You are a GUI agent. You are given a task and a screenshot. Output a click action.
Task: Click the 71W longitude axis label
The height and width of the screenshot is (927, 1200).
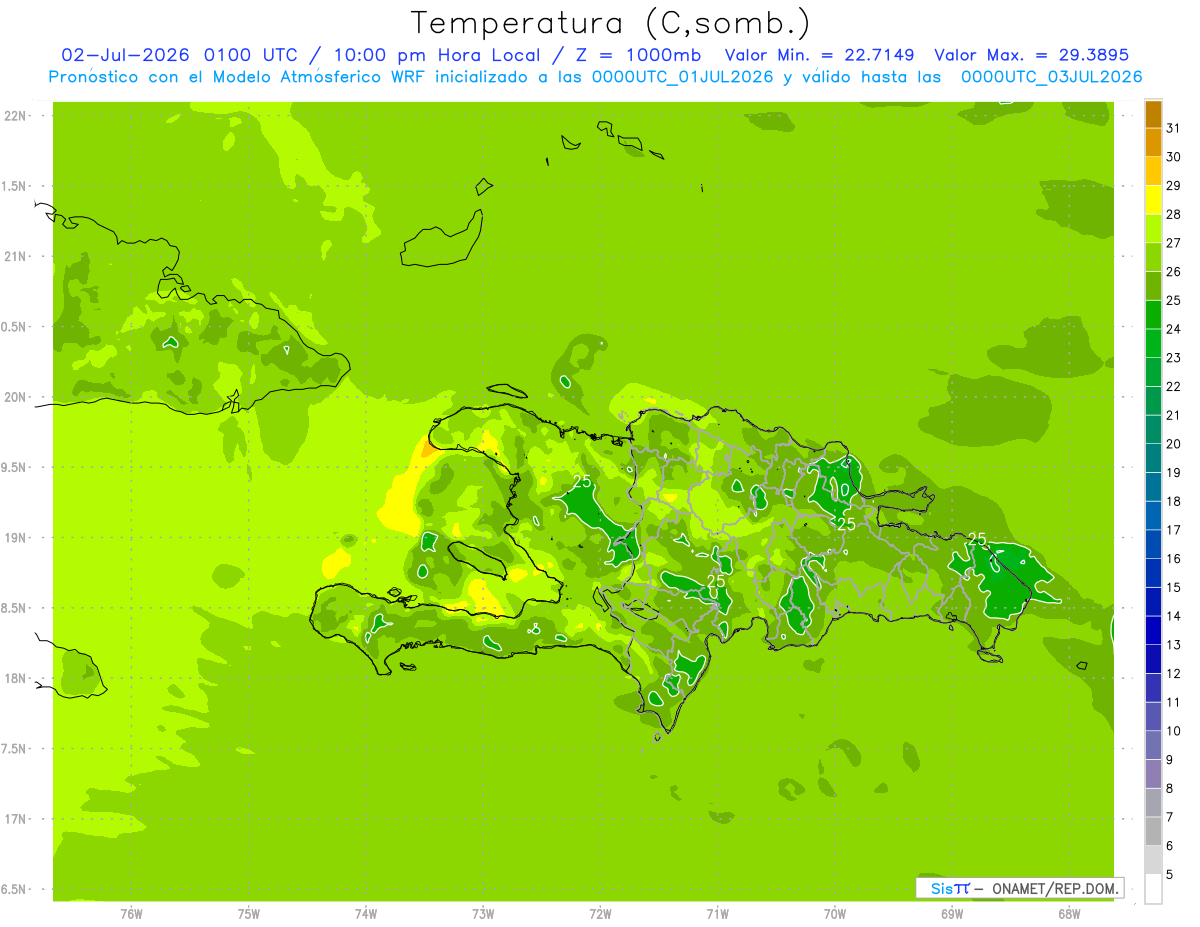coord(717,914)
